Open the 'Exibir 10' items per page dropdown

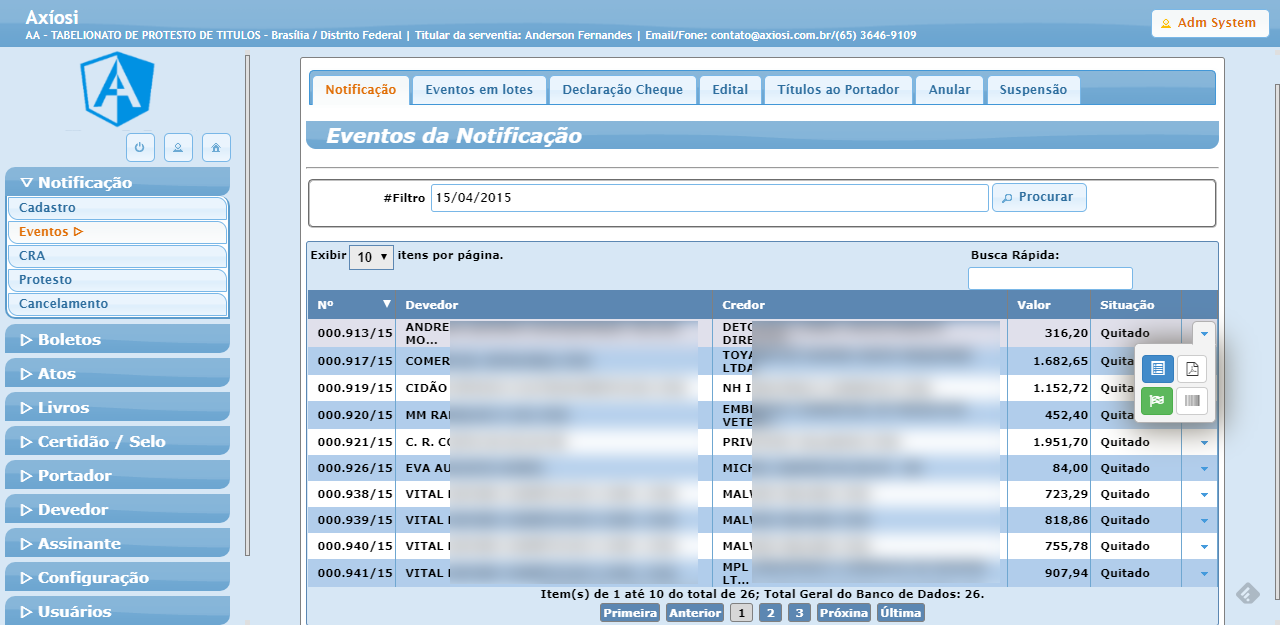click(371, 257)
